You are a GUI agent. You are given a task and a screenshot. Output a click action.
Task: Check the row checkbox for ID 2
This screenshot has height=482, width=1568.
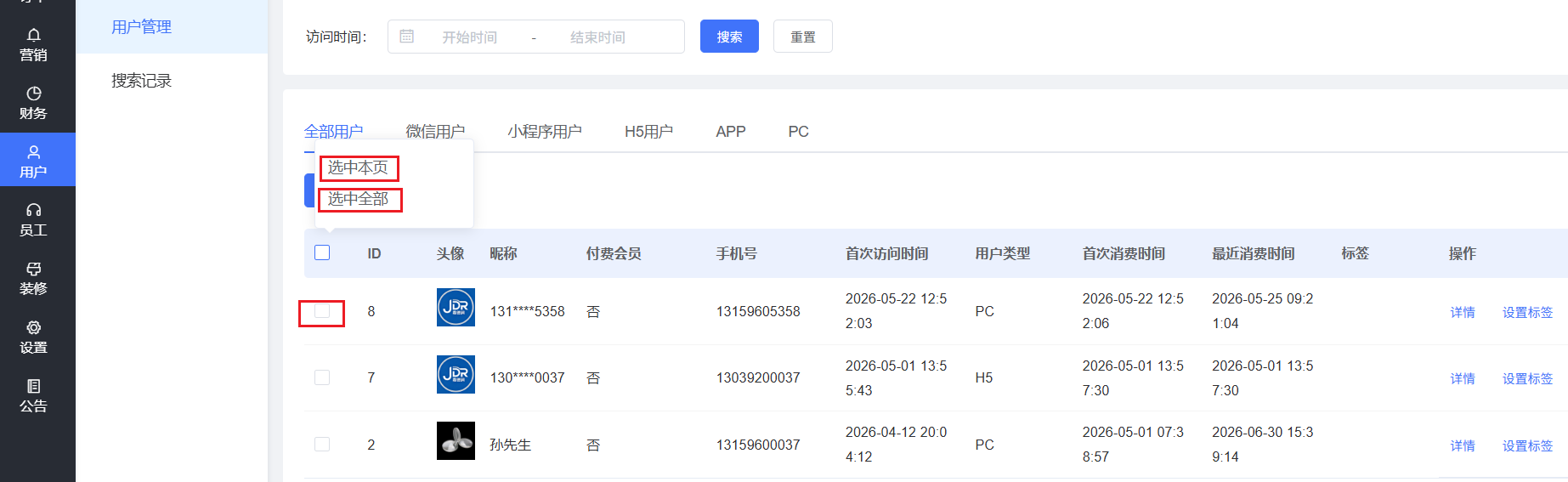click(322, 444)
